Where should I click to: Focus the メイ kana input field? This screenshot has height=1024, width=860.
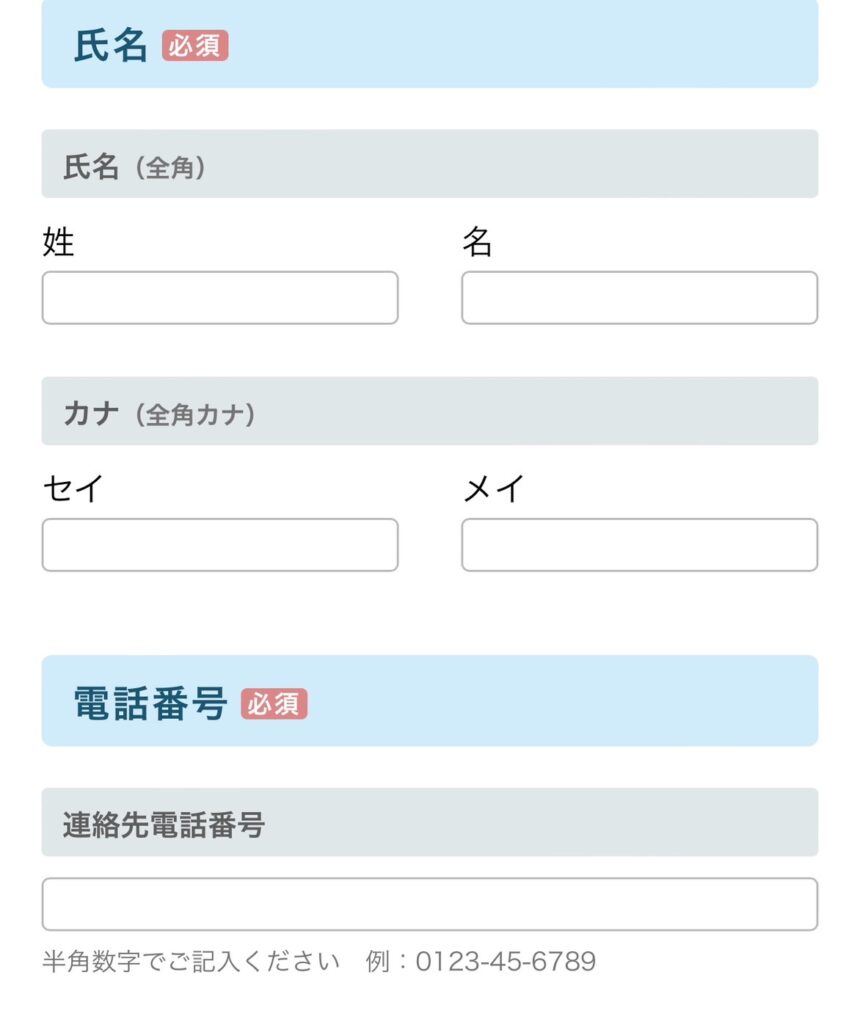tap(639, 545)
